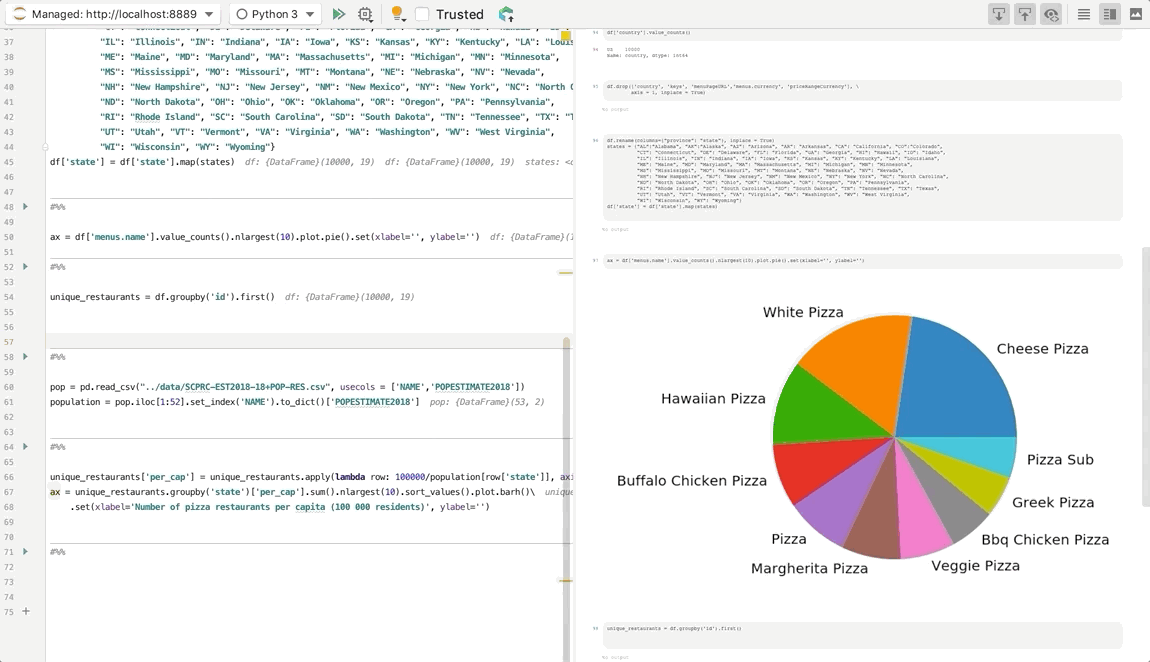This screenshot has height=662, width=1150.
Task: Click the '#%%' cell marker on line 58
Action: [57, 357]
